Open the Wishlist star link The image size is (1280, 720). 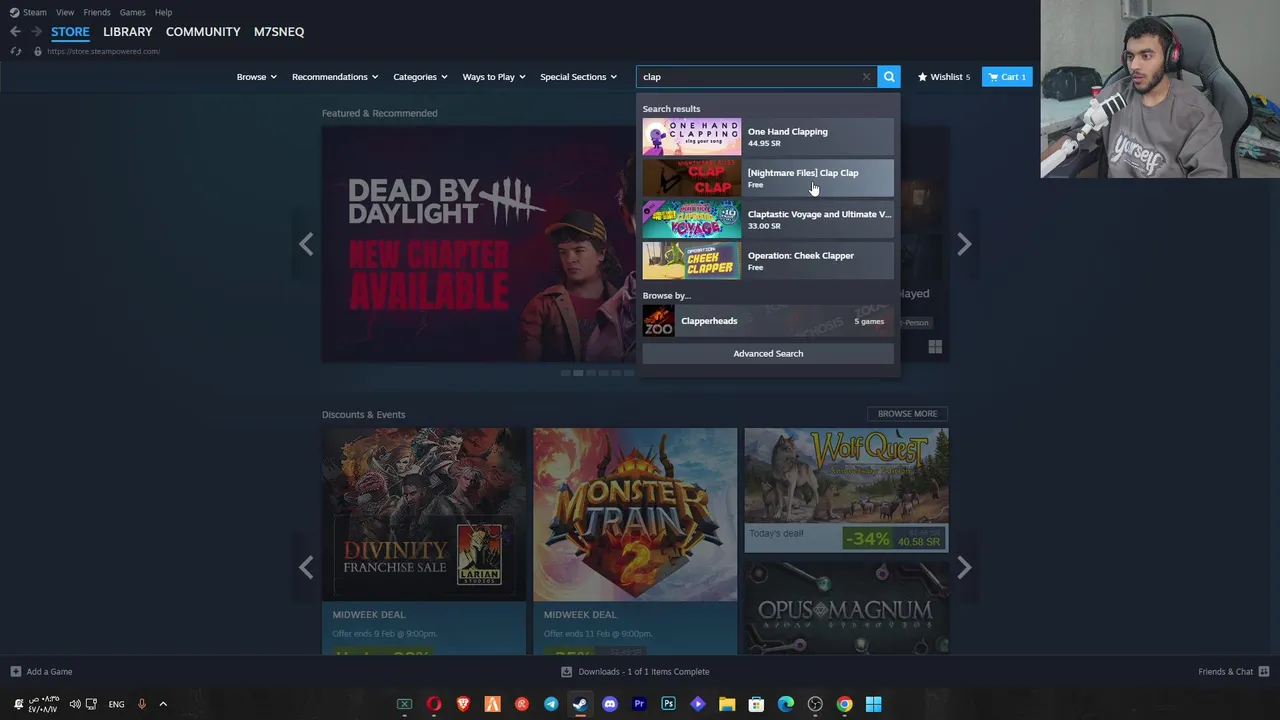coord(944,77)
